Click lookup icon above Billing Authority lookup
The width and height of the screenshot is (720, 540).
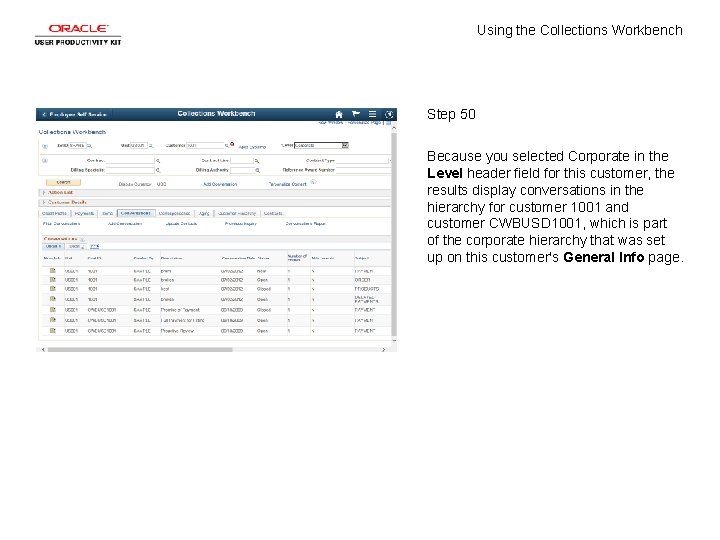tap(257, 161)
